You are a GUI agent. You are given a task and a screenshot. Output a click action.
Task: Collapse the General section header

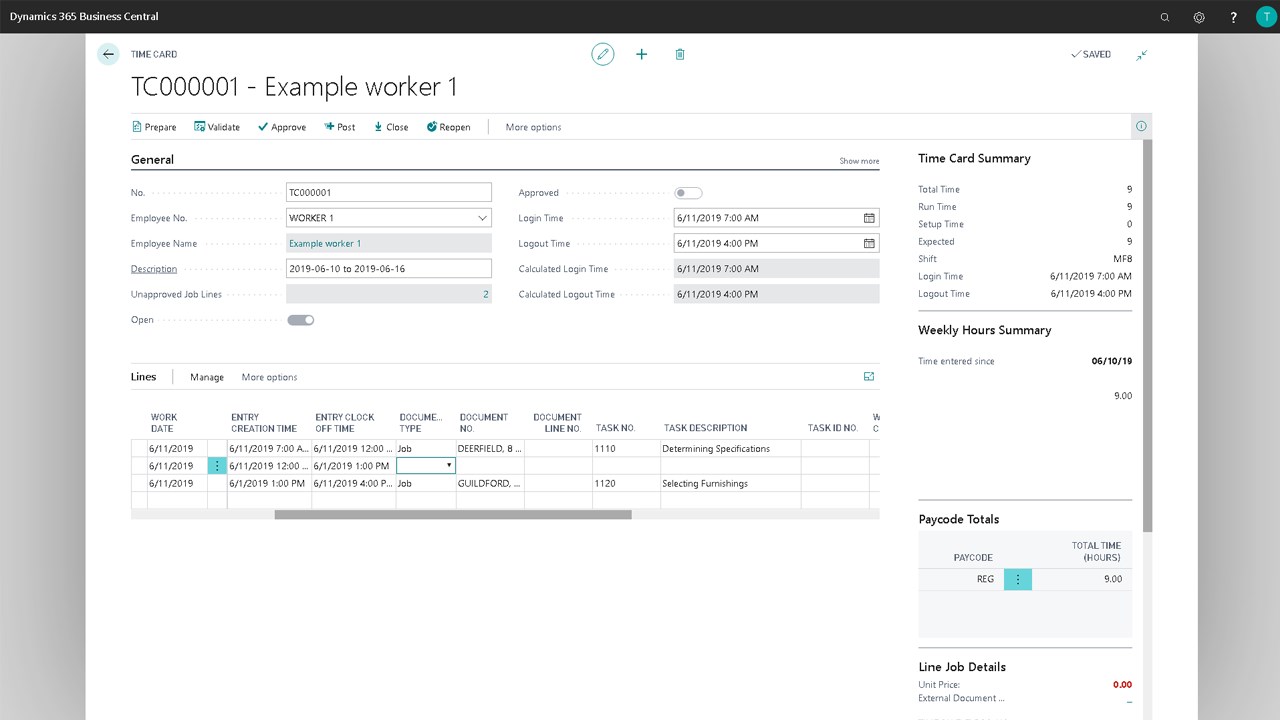(x=152, y=159)
